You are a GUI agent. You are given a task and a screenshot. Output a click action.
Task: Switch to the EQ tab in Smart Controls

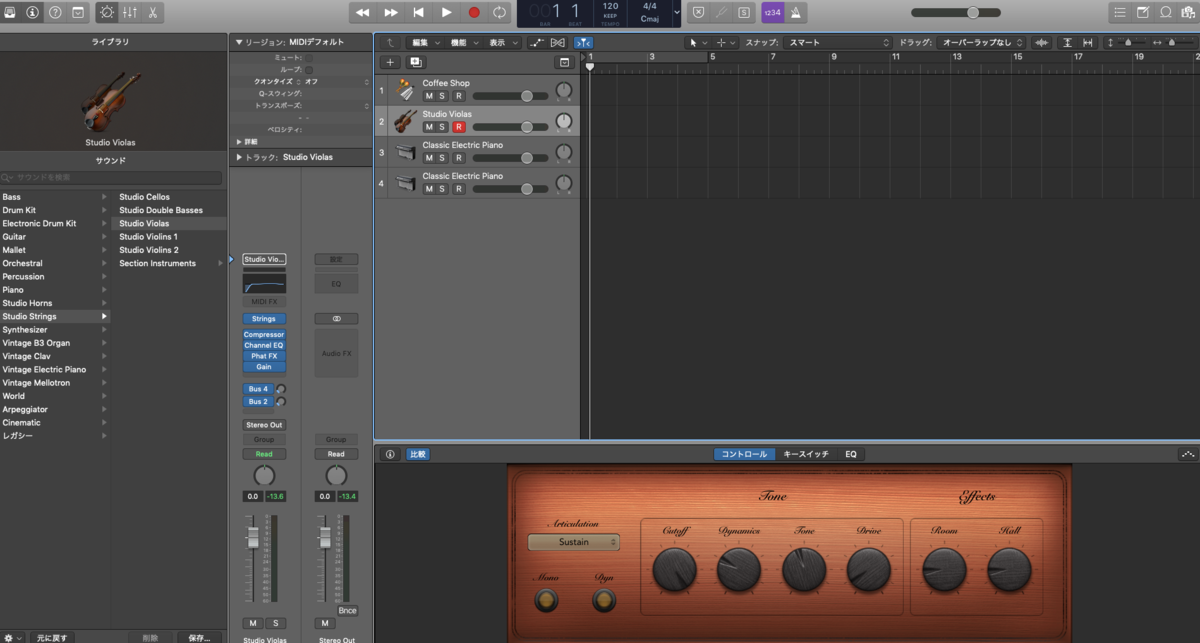click(851, 454)
